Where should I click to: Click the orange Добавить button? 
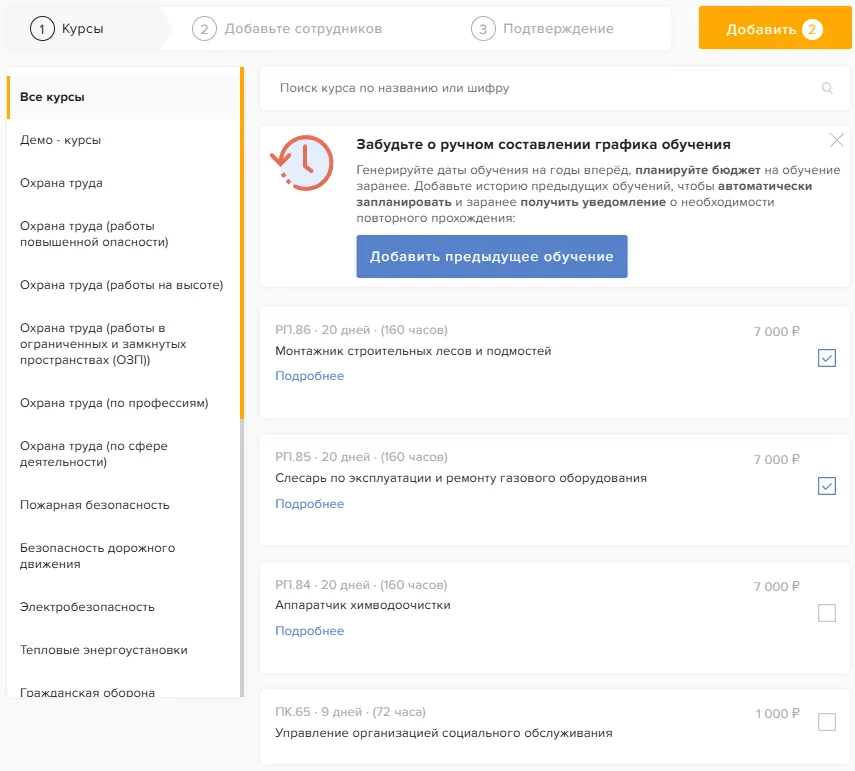[775, 28]
